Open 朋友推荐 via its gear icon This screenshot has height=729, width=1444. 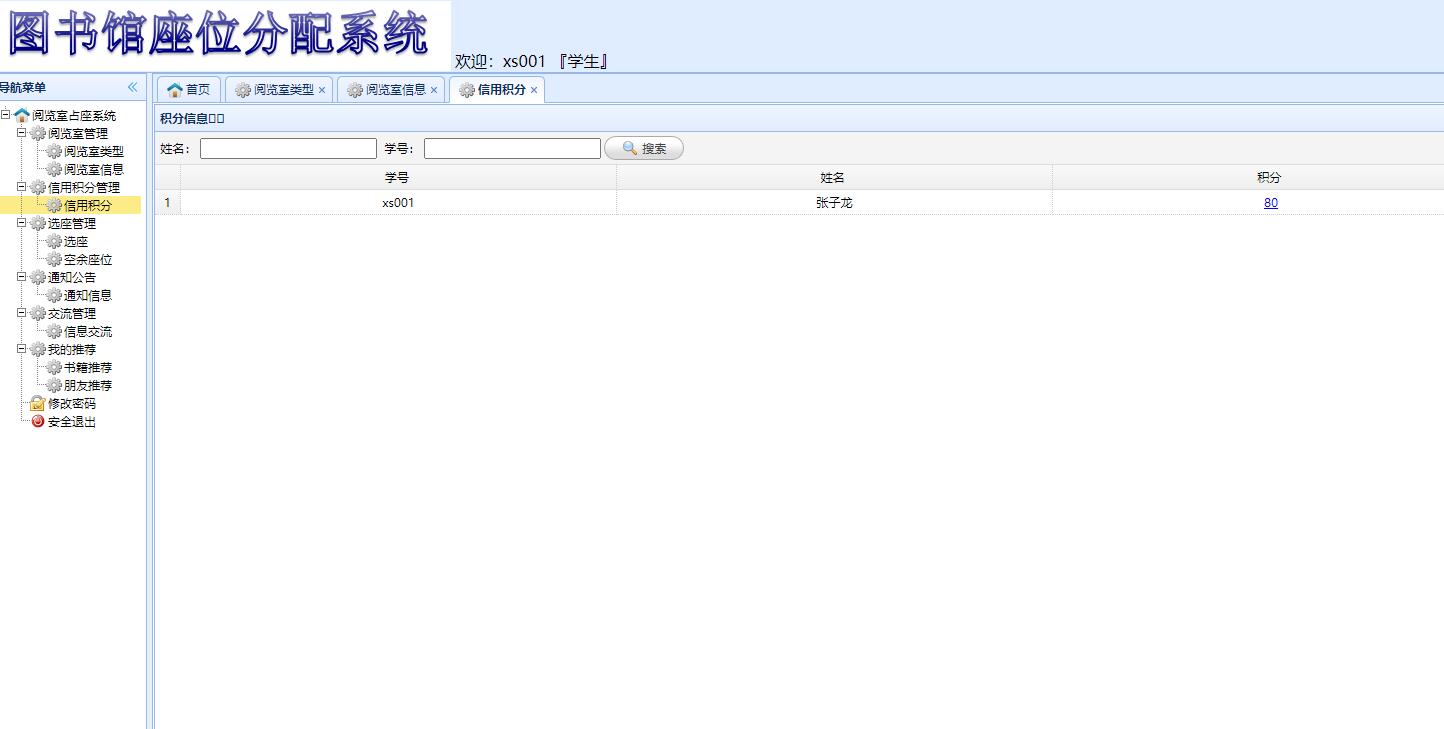[54, 385]
